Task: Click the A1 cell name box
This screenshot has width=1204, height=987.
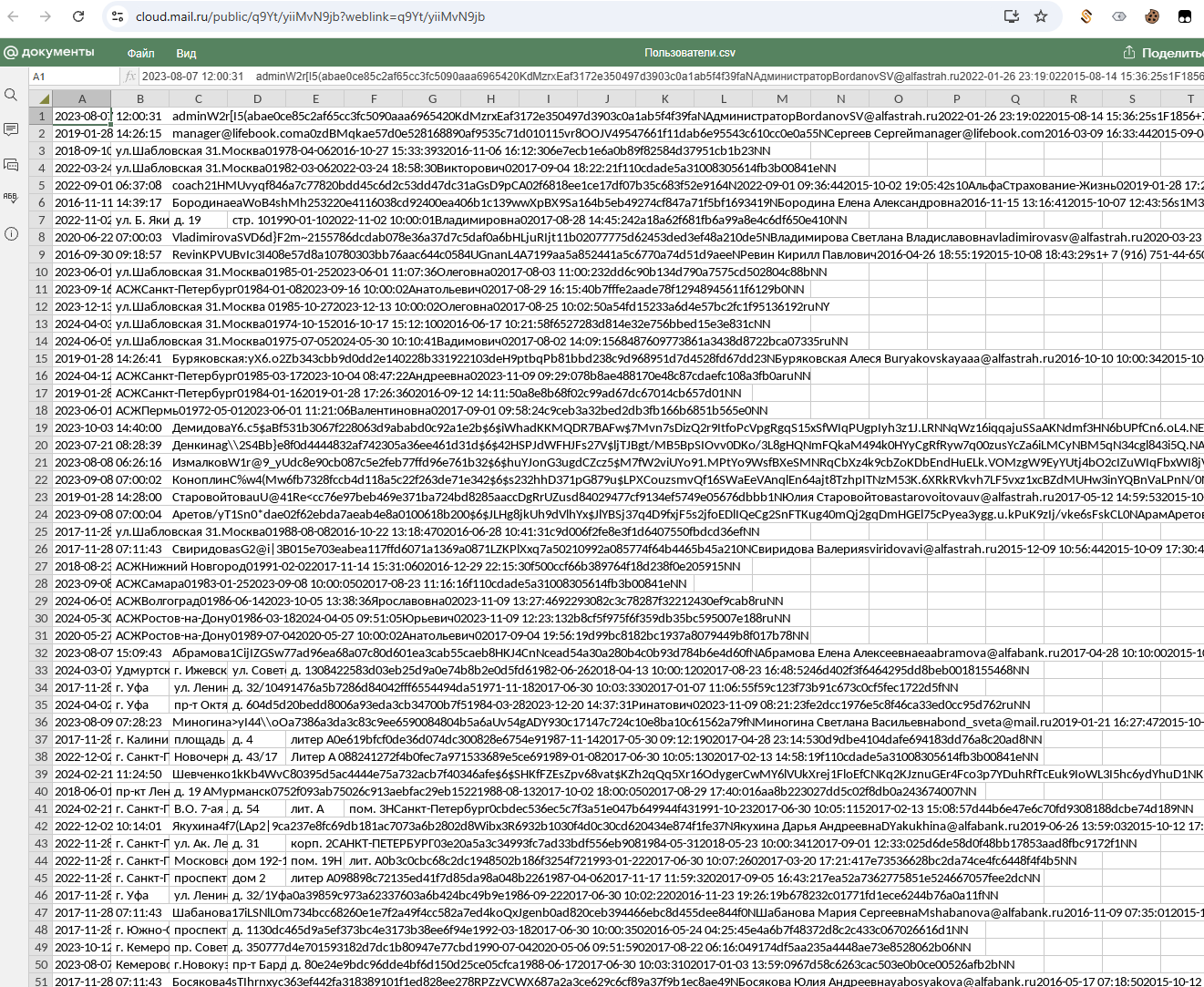Action: [x=74, y=77]
